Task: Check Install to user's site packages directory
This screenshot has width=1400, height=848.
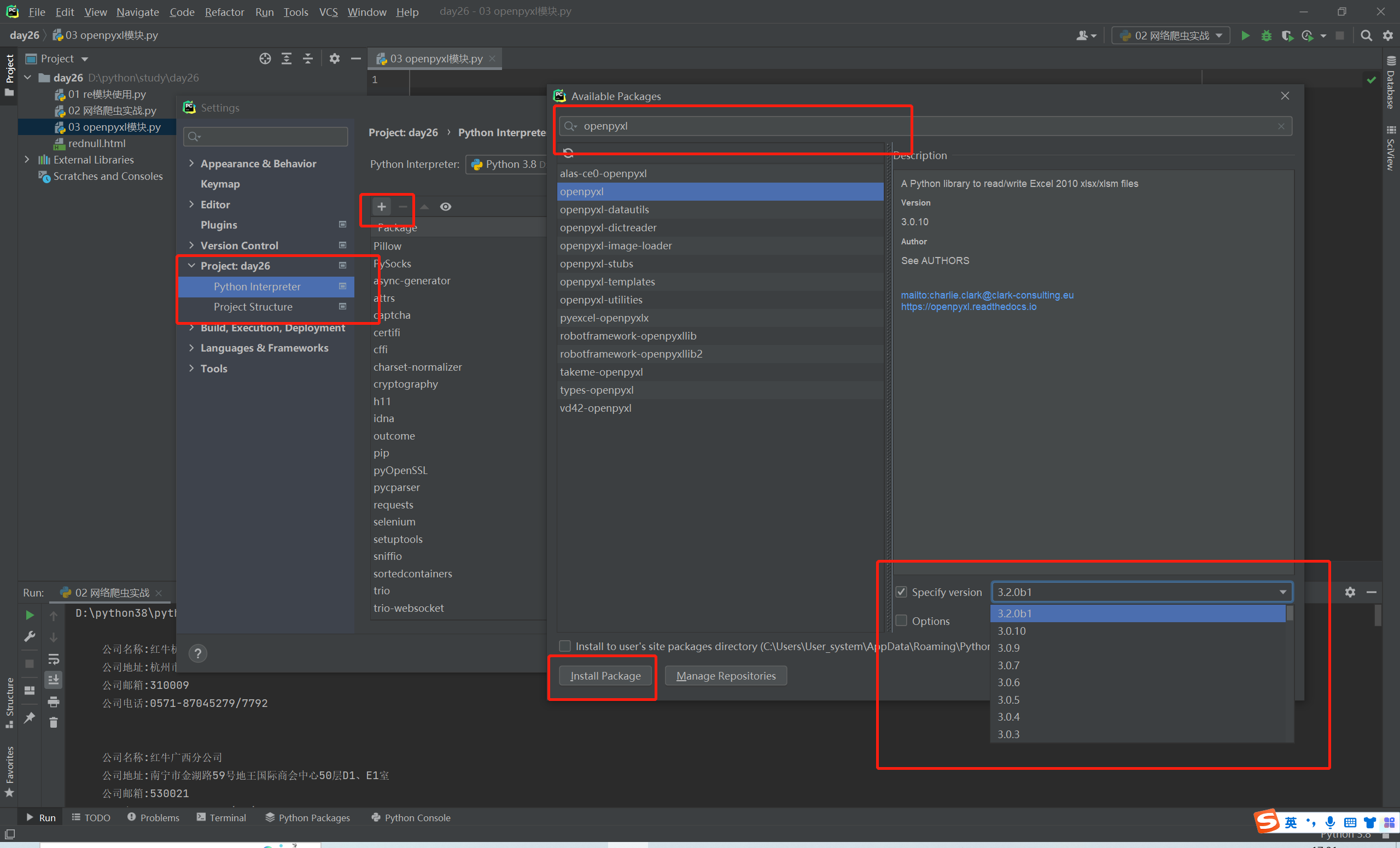Action: click(x=565, y=646)
